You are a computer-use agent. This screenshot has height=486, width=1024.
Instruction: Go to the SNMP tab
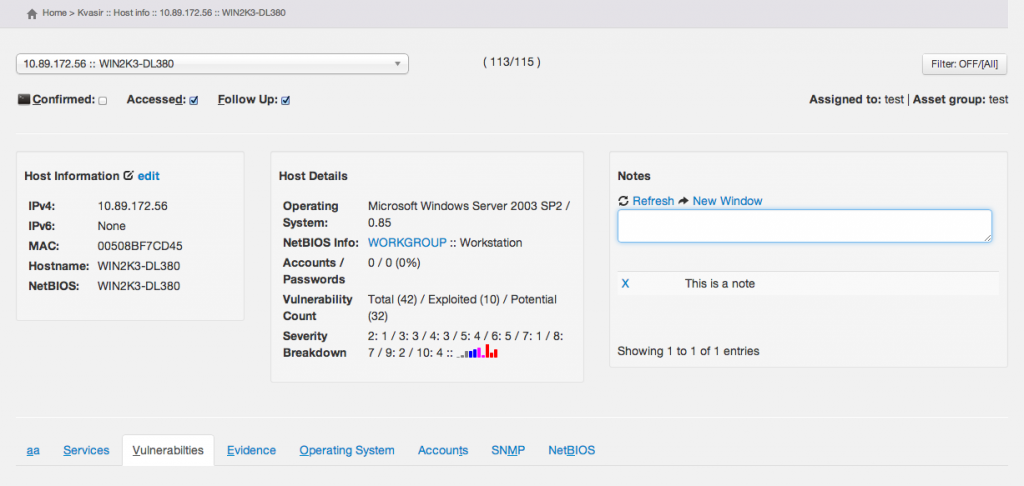tap(508, 451)
